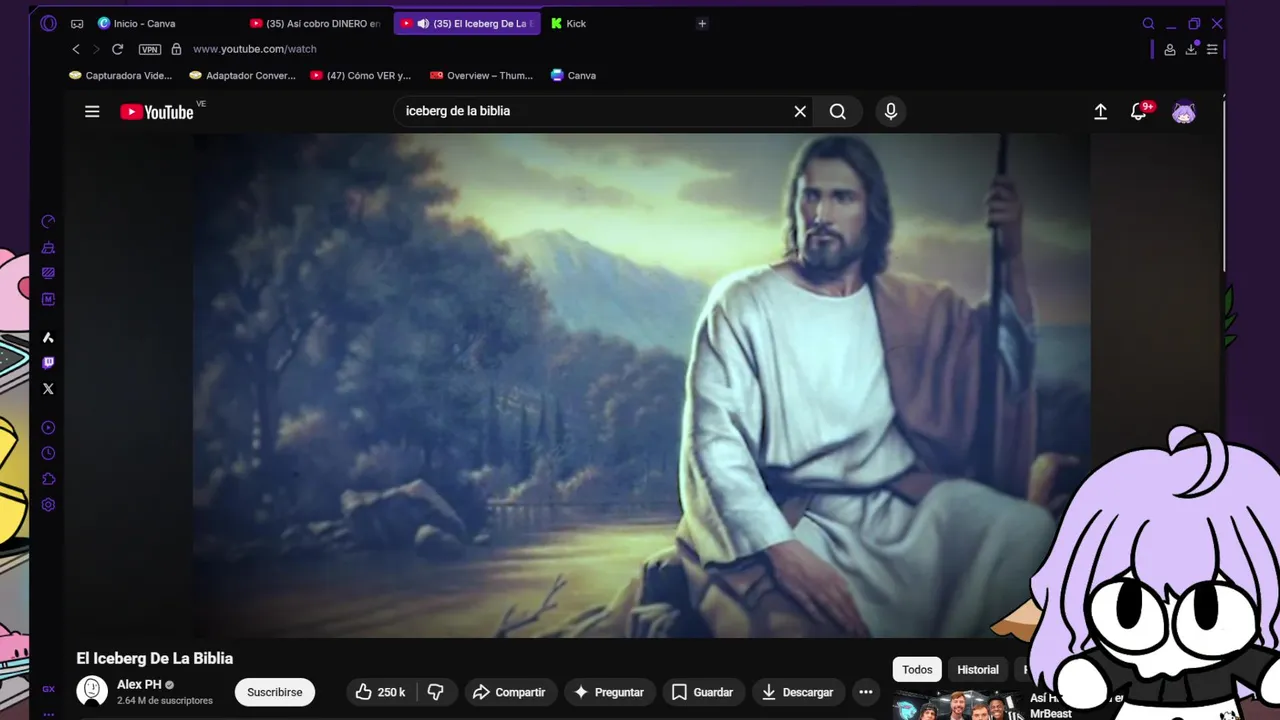Click the GX label at sidebar bottom

click(48, 689)
